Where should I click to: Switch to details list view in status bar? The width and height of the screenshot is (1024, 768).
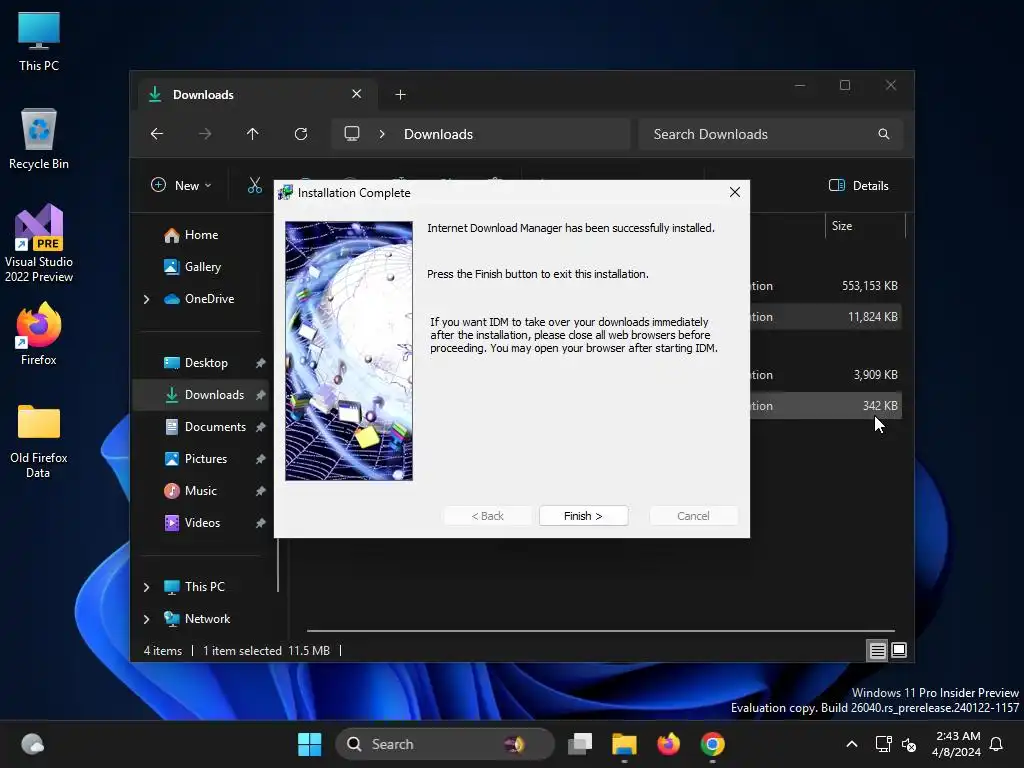(x=877, y=650)
